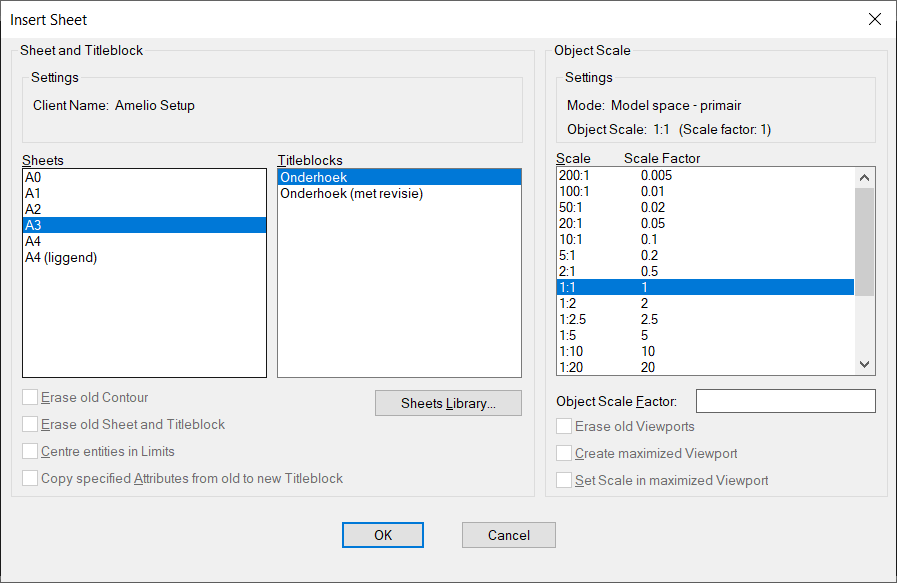
Task: Click the scale list scroll-down arrow
Action: [864, 364]
